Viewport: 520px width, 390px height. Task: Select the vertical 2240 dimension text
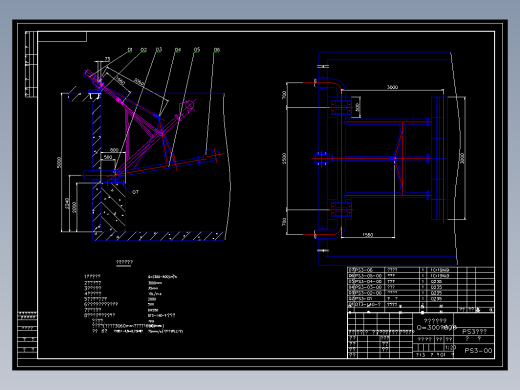[x=67, y=204]
